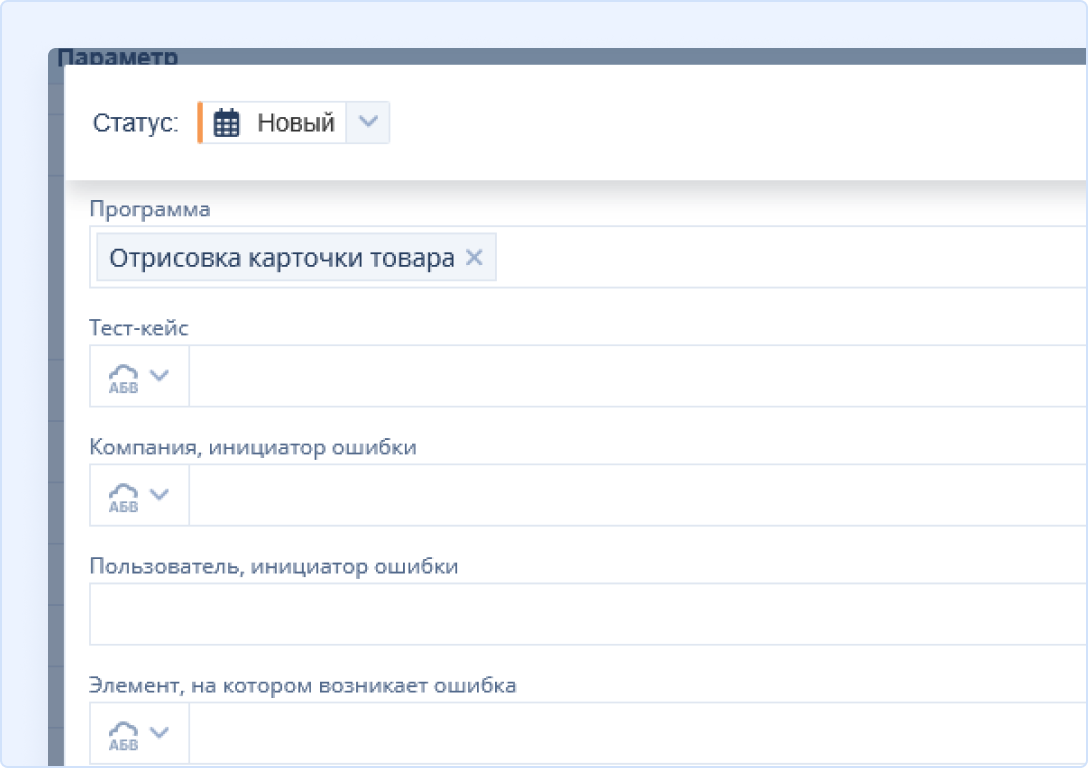The image size is (1088, 768).
Task: Click the Параметр column header
Action: [x=118, y=58]
